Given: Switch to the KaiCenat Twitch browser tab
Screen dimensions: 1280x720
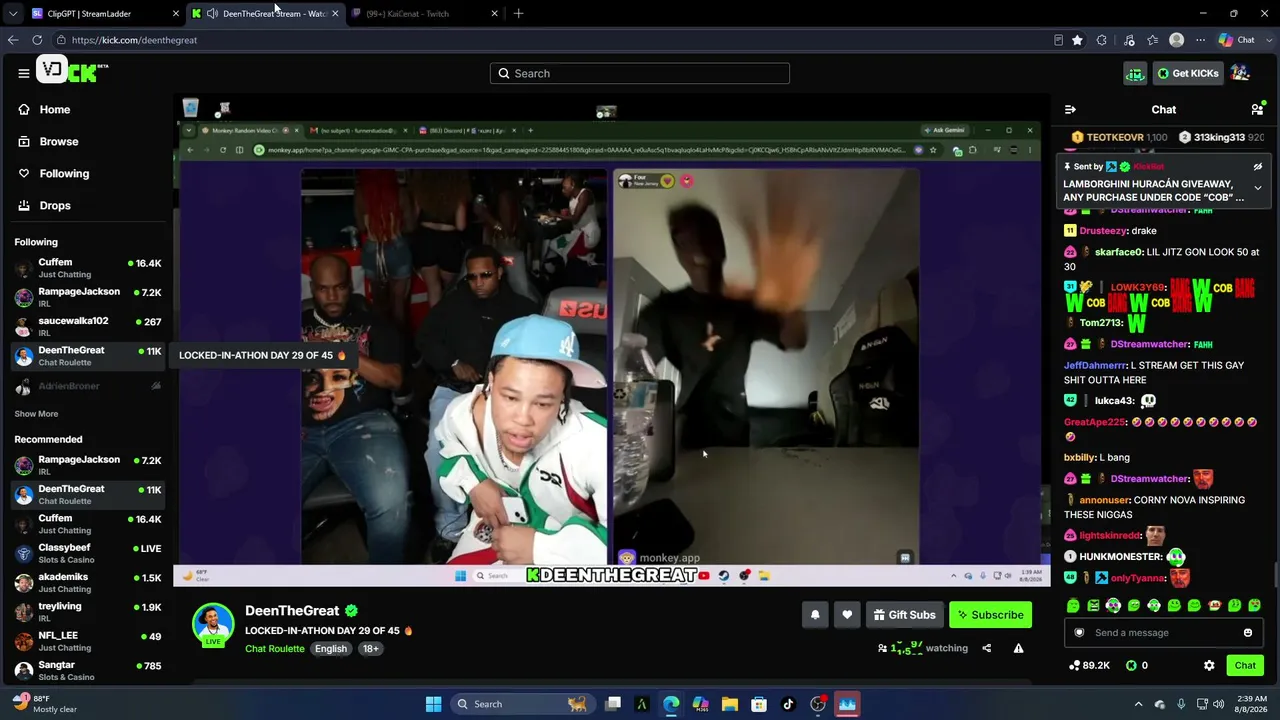Looking at the screenshot, I should click(426, 13).
